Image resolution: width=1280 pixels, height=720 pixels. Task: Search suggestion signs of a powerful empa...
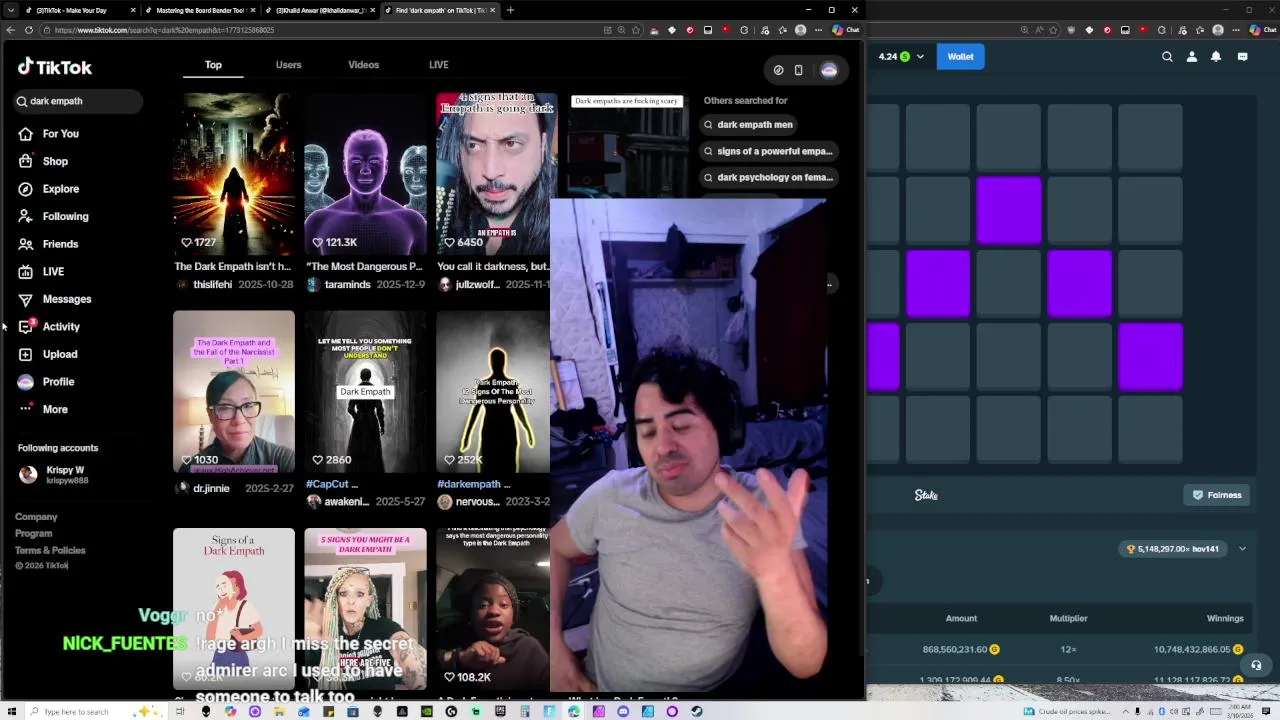click(x=768, y=151)
